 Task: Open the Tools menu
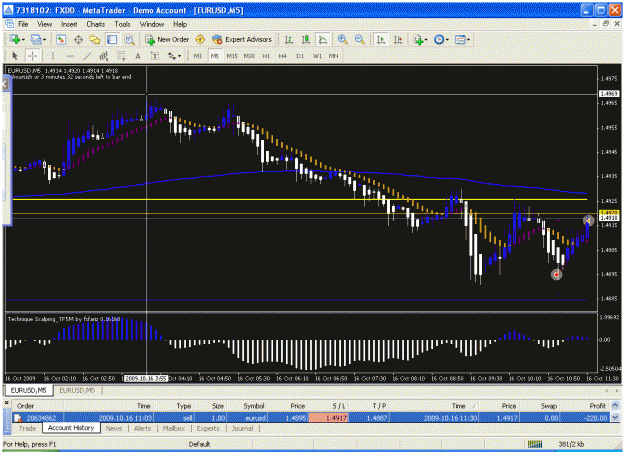[122, 24]
